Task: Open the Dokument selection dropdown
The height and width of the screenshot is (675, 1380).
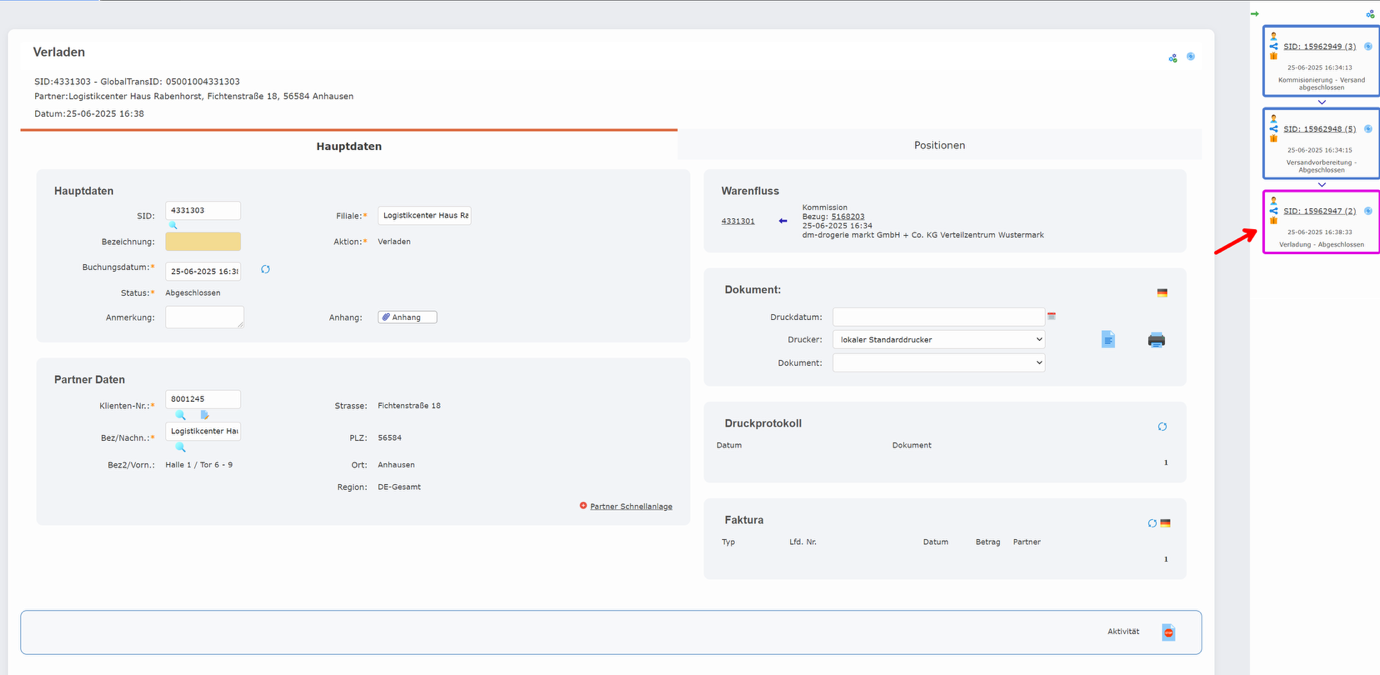Action: click(938, 363)
